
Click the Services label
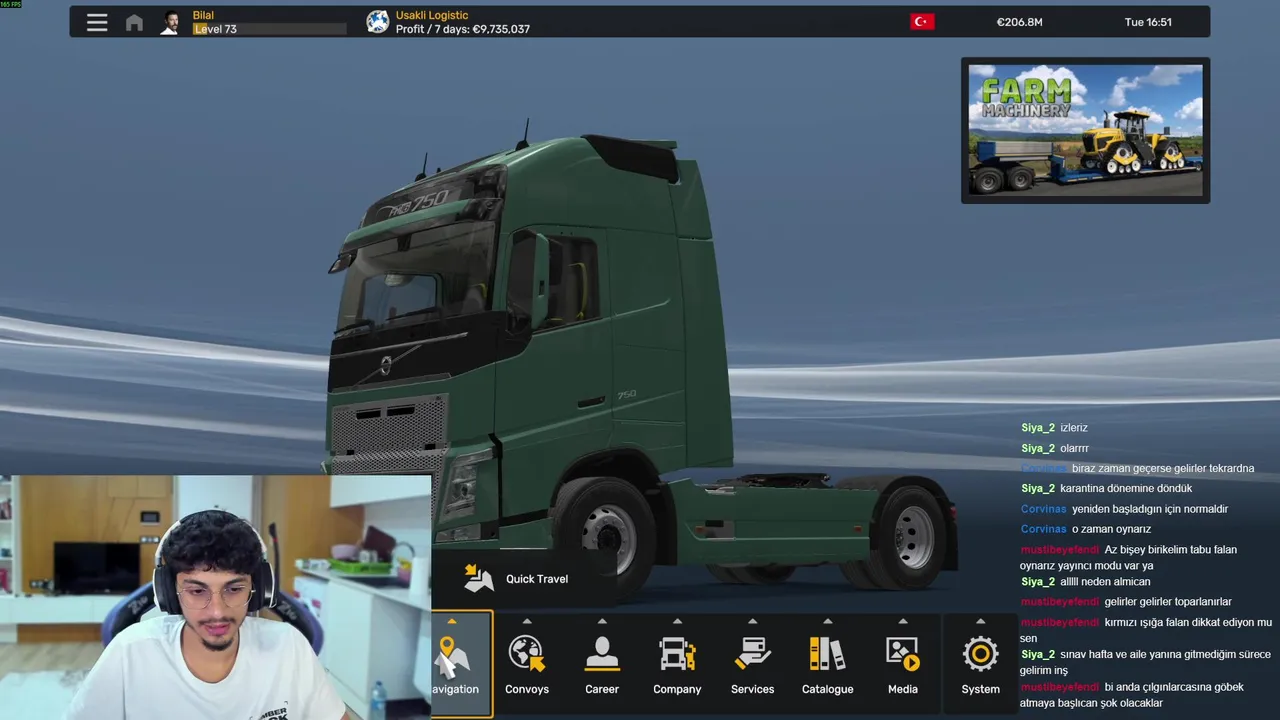[752, 689]
